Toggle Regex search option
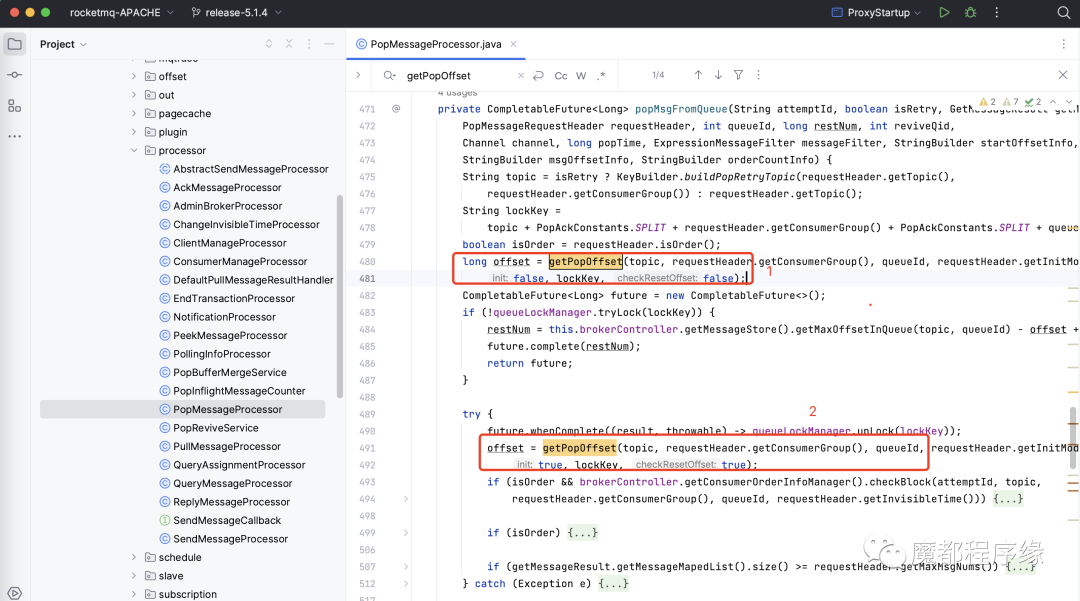The image size is (1080, 601). point(601,76)
